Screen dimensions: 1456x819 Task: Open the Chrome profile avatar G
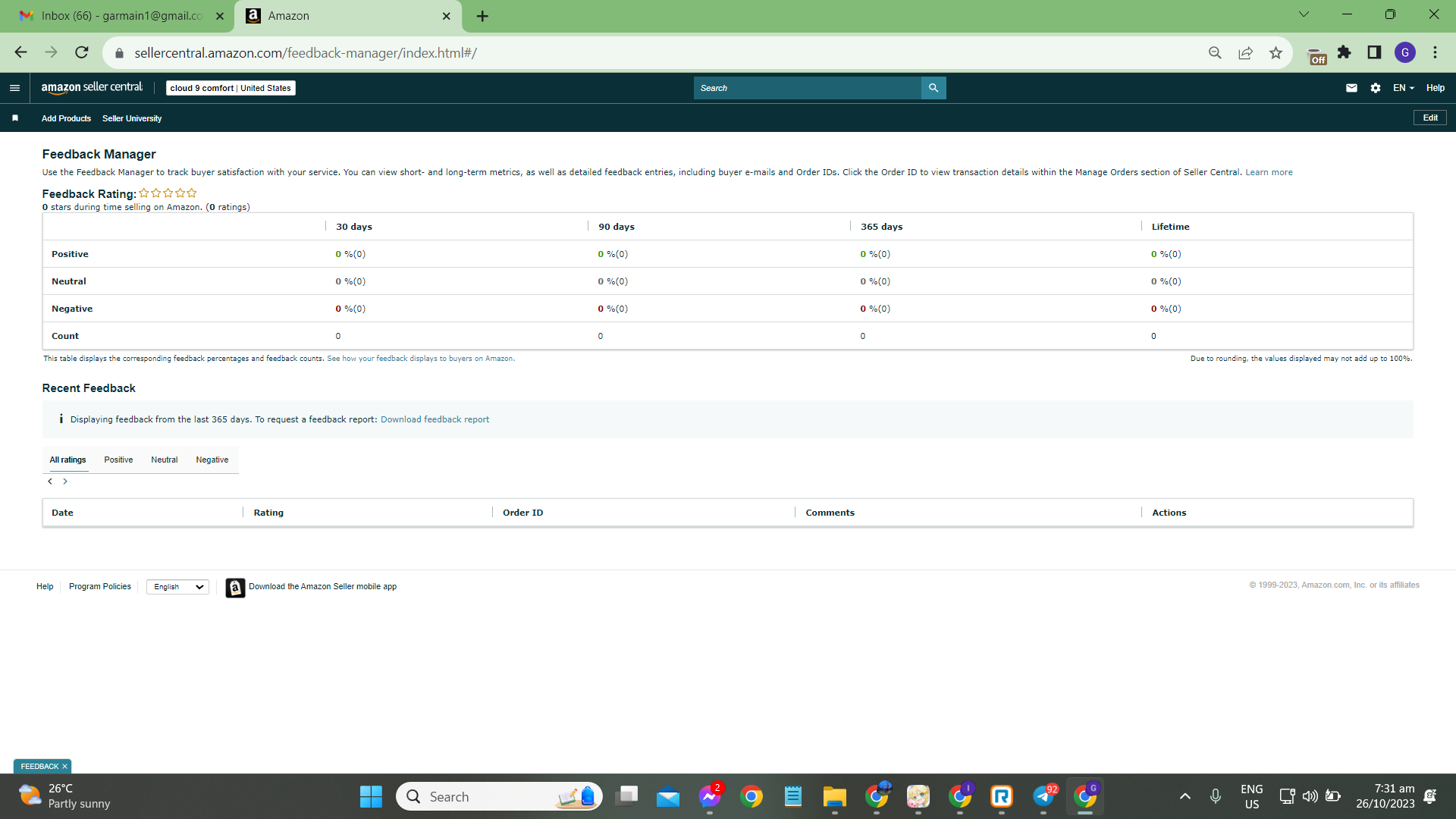pos(1405,52)
